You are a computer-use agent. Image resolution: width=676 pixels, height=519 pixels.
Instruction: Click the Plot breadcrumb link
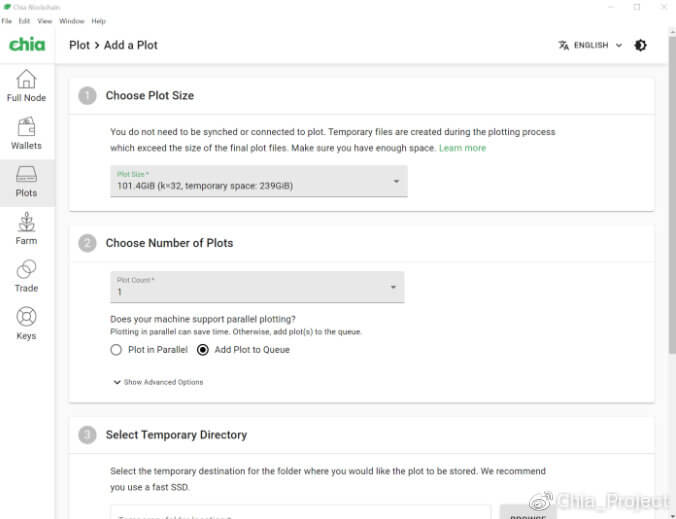(x=79, y=45)
